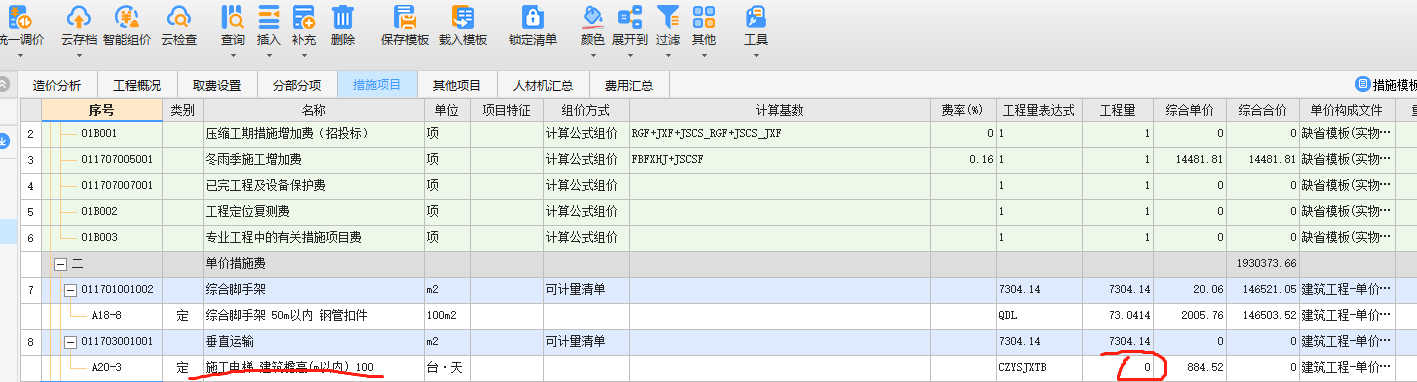
Task: Click the 查询 query icon
Action: pyautogui.click(x=233, y=17)
